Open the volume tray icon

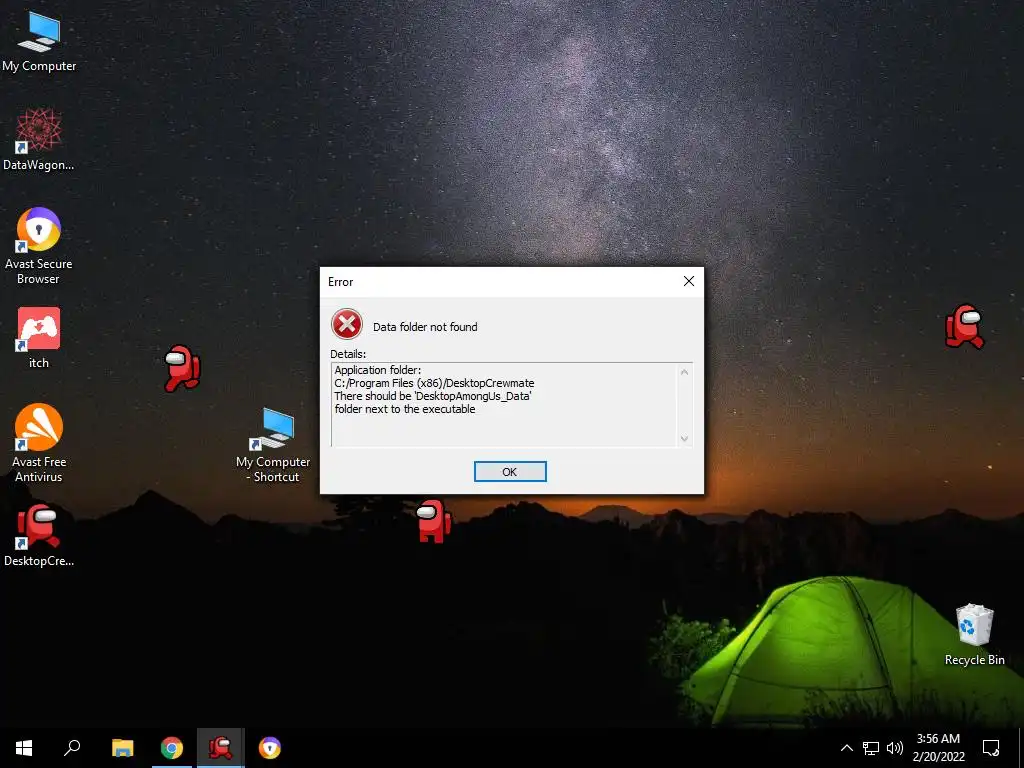[x=895, y=748]
